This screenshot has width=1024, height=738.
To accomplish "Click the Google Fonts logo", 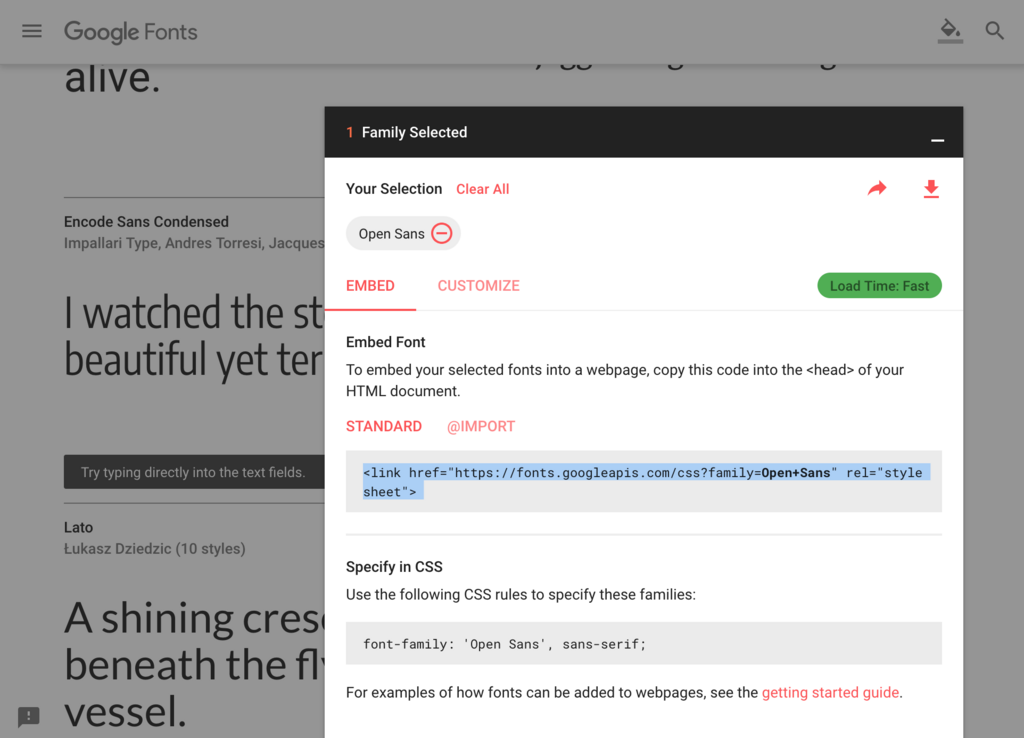I will click(x=131, y=31).
